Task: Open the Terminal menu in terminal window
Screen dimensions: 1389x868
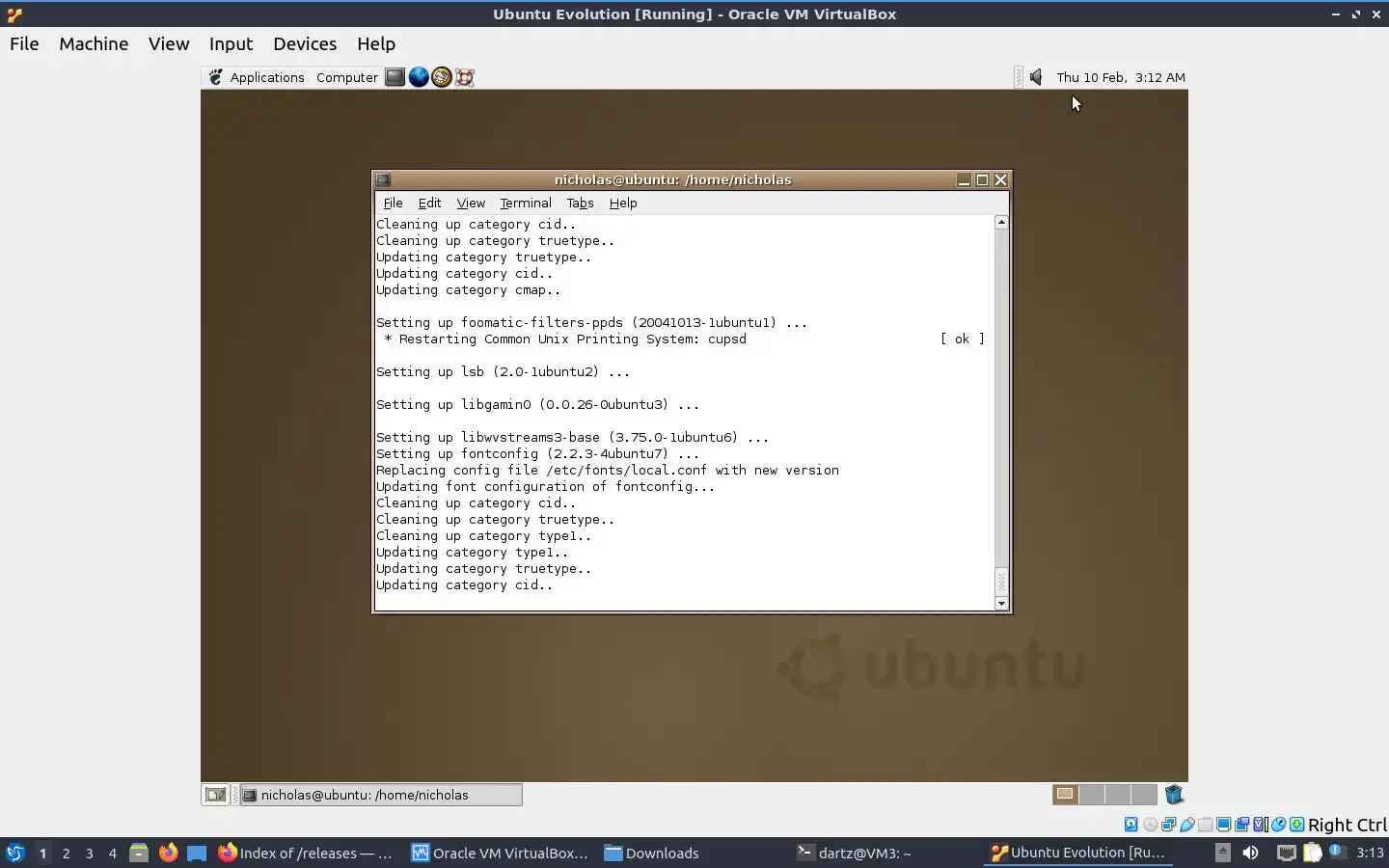Action: pos(526,203)
